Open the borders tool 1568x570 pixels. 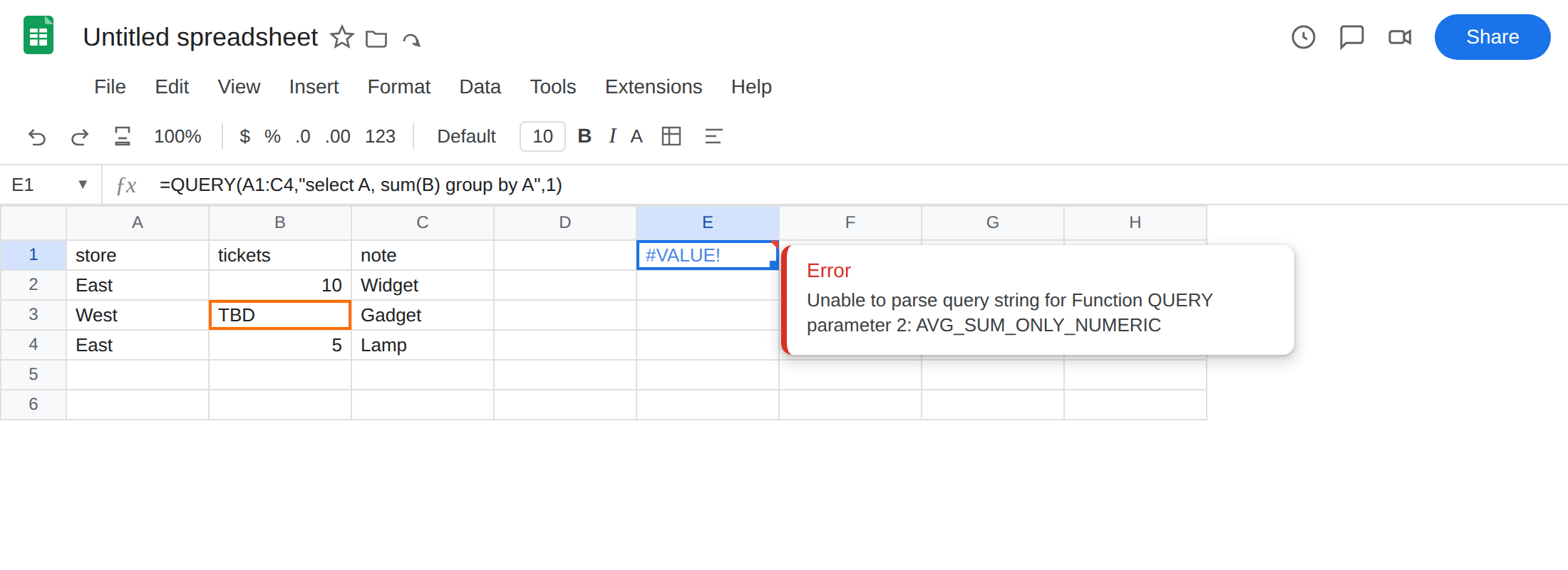click(x=671, y=136)
